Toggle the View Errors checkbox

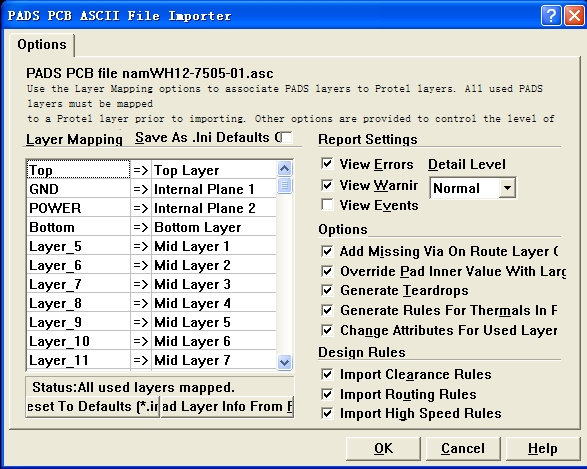pos(327,164)
